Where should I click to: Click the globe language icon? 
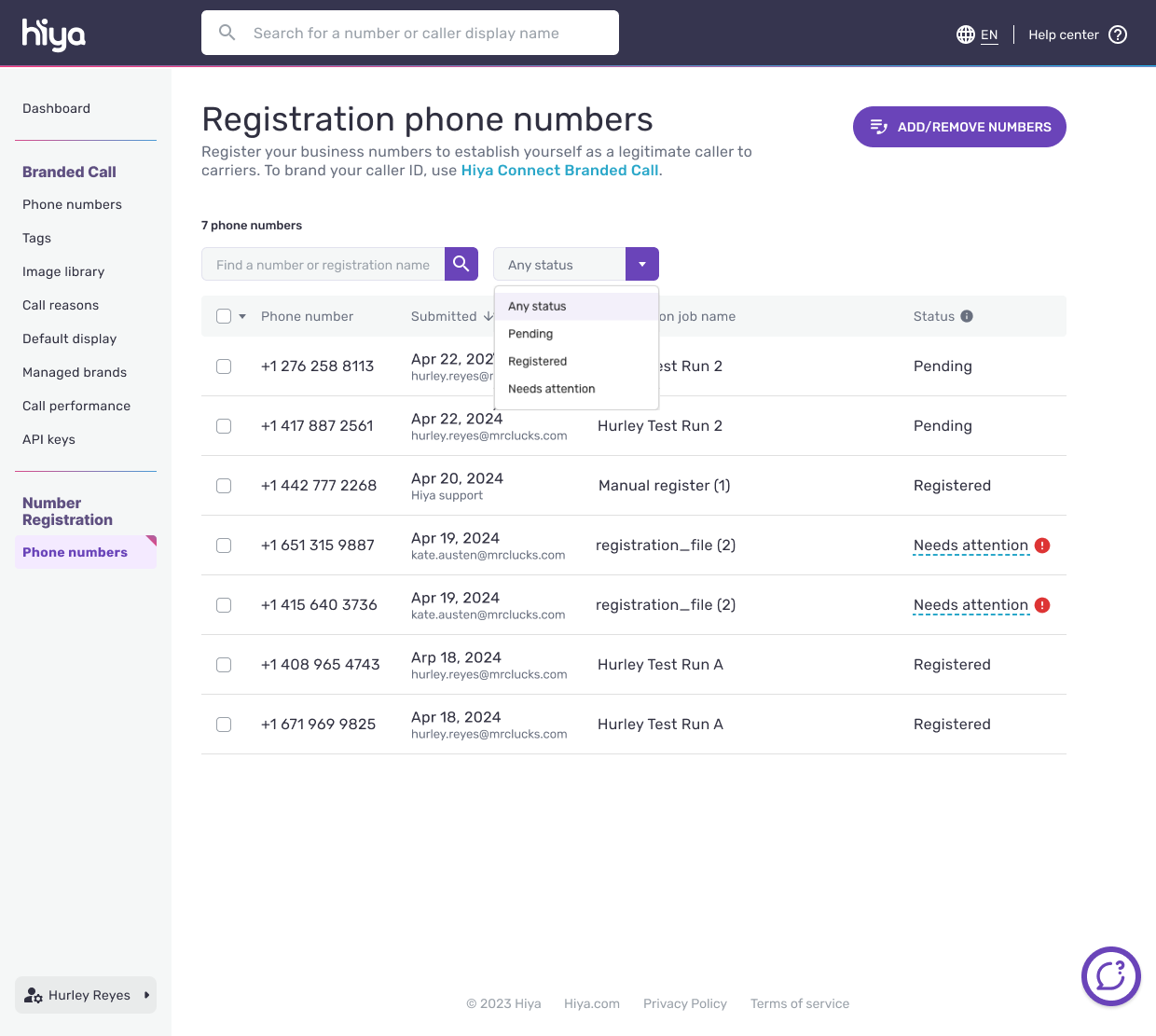tap(966, 35)
